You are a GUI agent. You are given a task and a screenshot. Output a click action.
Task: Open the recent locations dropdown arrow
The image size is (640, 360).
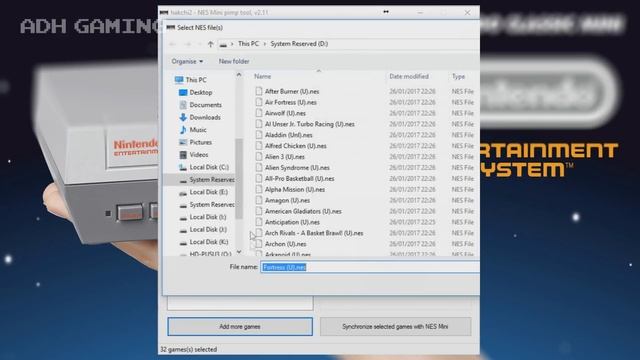pos(200,44)
